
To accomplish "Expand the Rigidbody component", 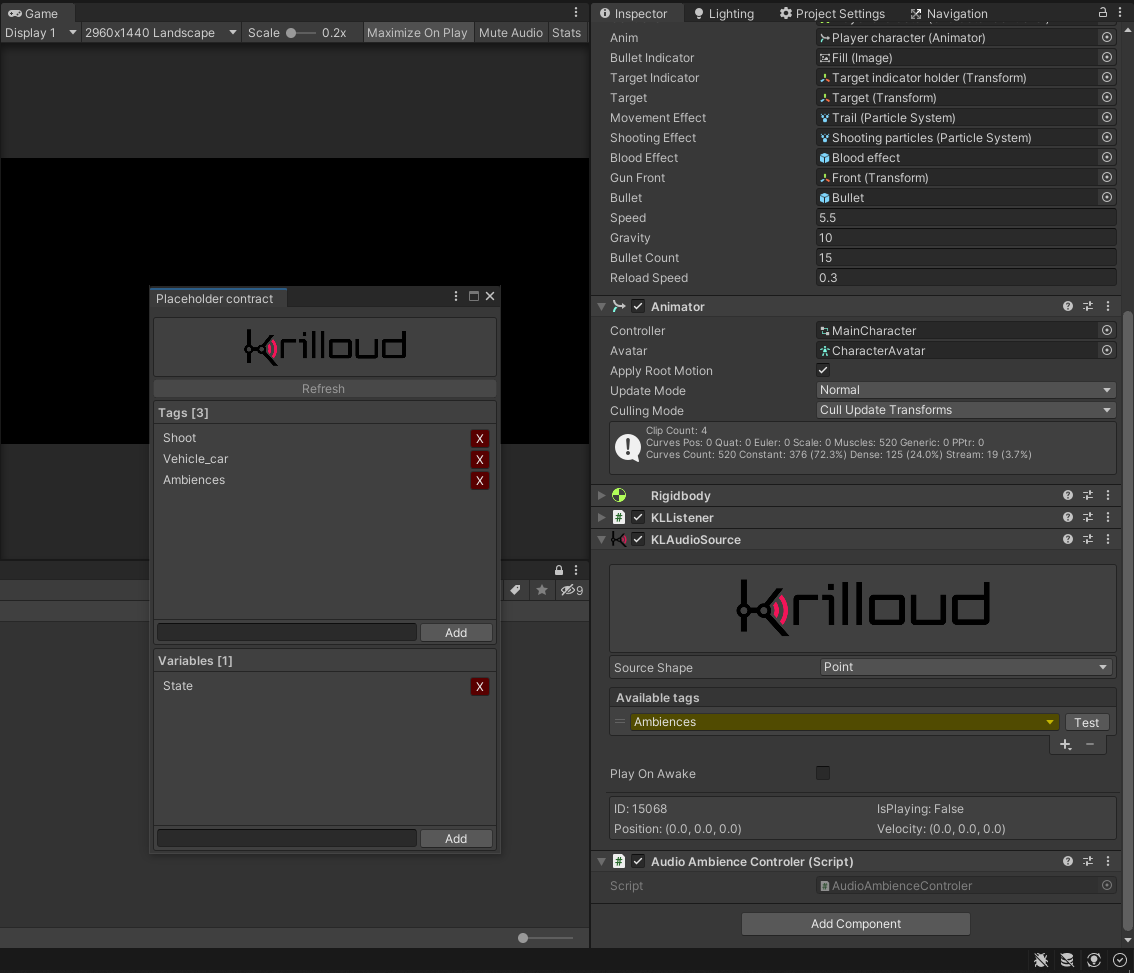I will (x=601, y=496).
